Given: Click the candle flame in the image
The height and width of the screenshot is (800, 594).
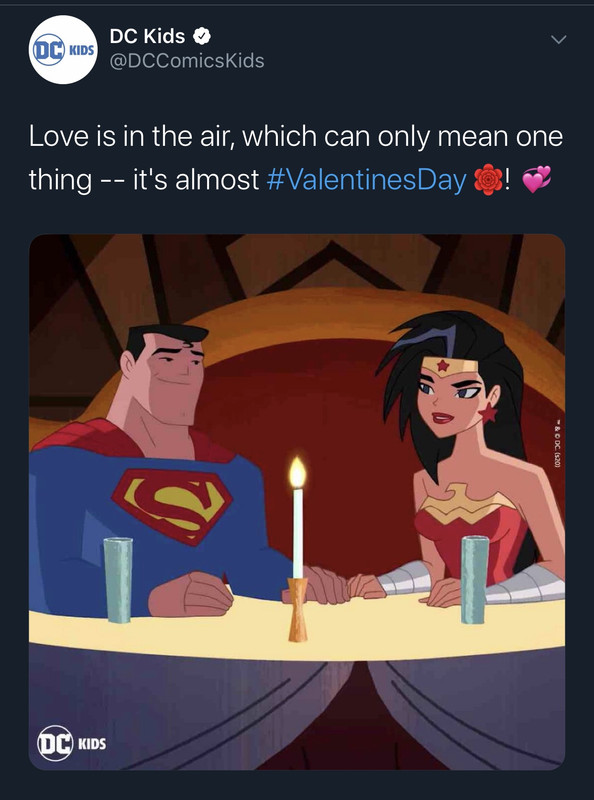Looking at the screenshot, I should point(298,472).
